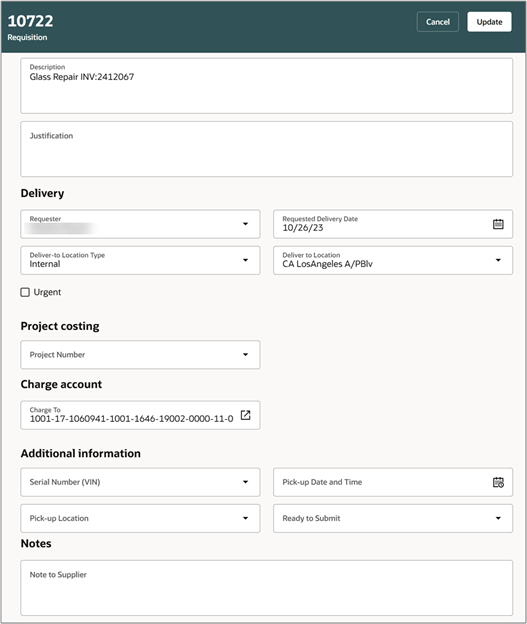Click the Pick-up Date and Time field
Image resolution: width=527 pixels, height=624 pixels.
point(392,482)
